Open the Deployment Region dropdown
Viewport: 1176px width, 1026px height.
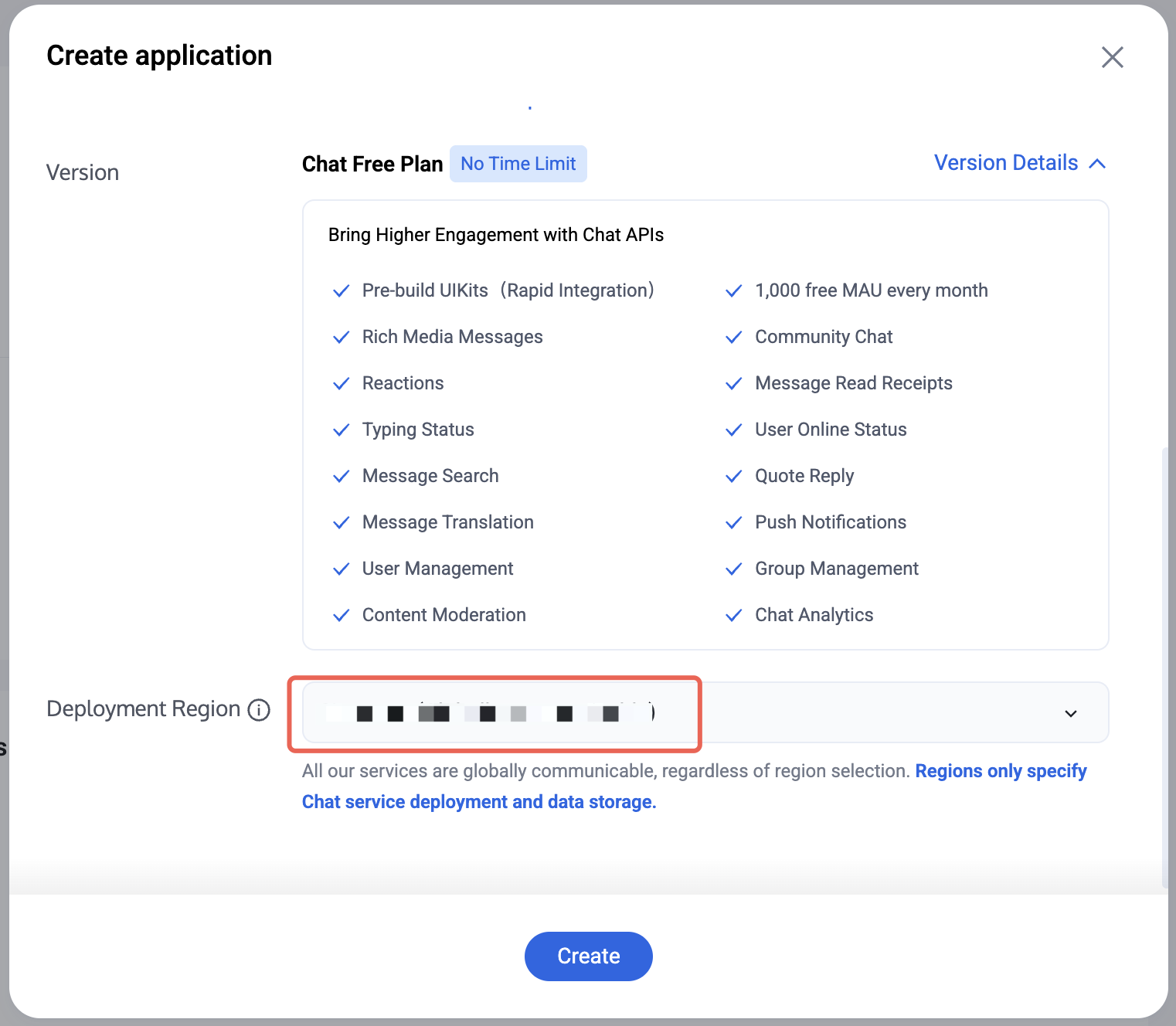(705, 712)
